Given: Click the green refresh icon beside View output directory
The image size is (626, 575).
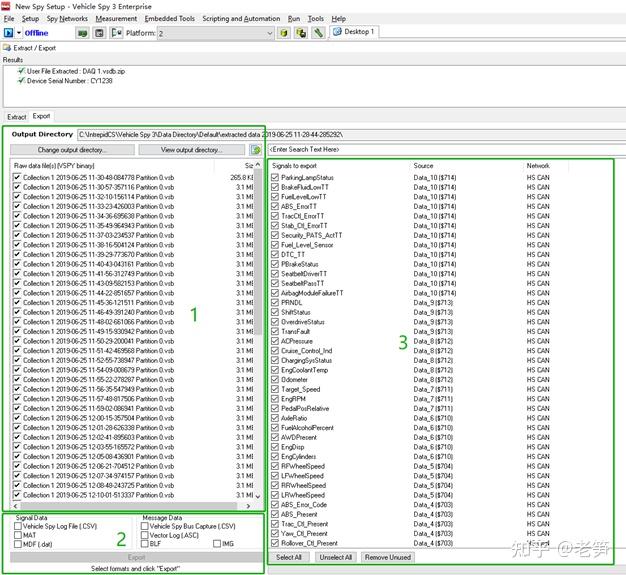Looking at the screenshot, I should click(x=256, y=150).
